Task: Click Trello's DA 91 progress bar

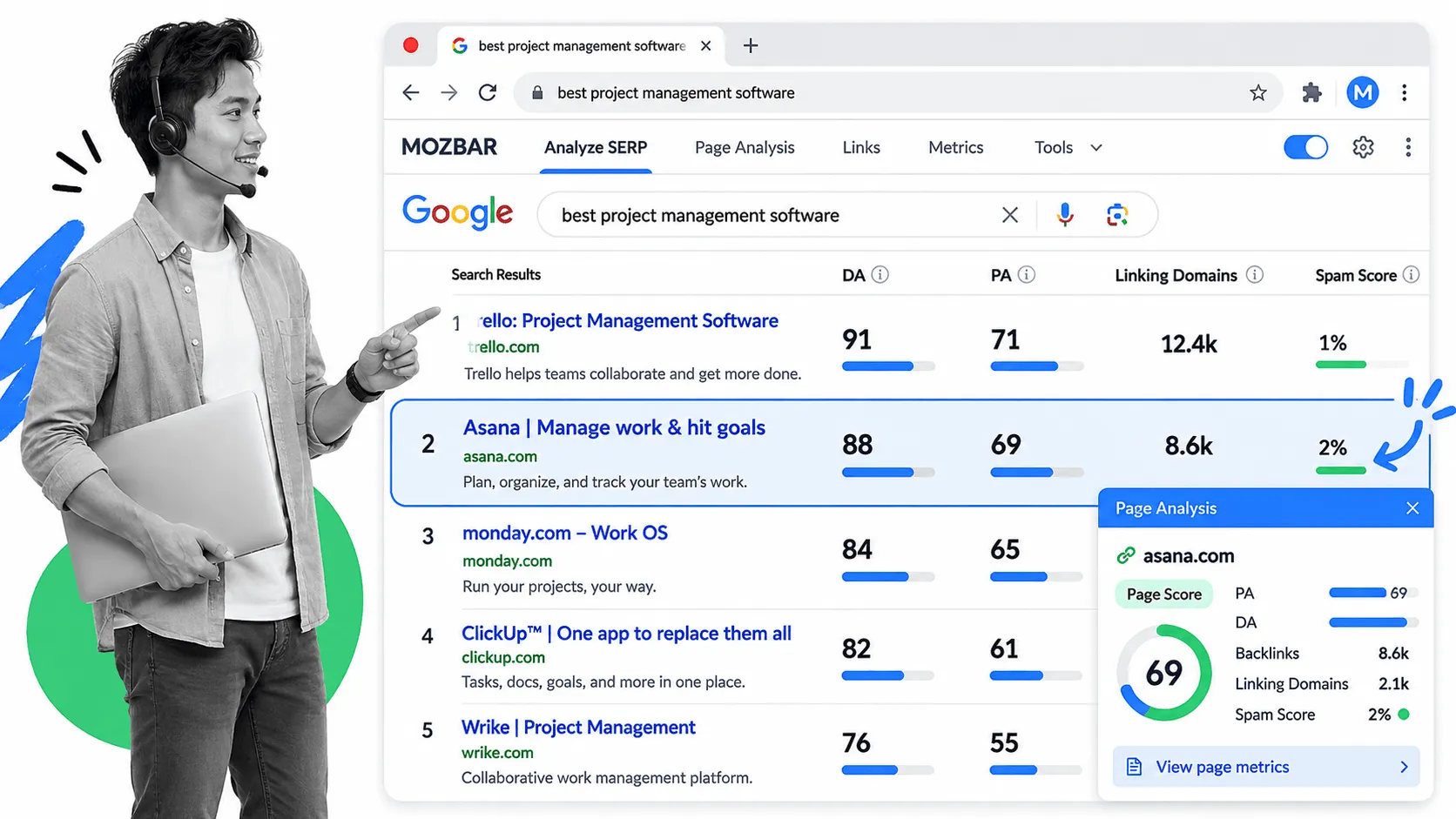Action: [x=888, y=366]
